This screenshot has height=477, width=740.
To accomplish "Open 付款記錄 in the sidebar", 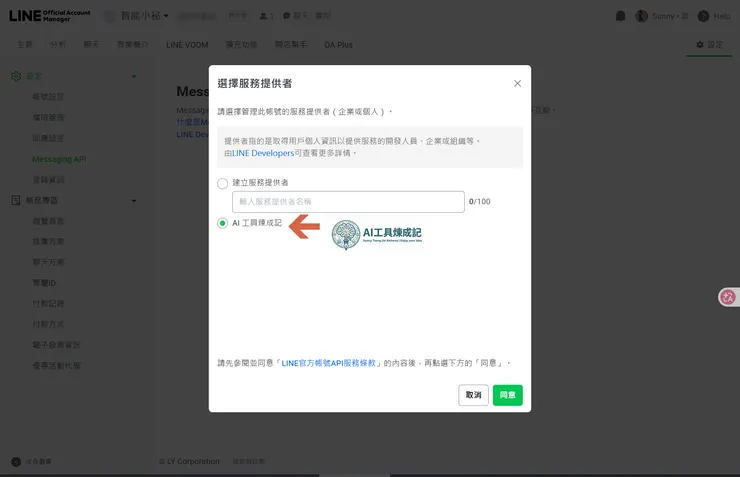I will [x=48, y=304].
